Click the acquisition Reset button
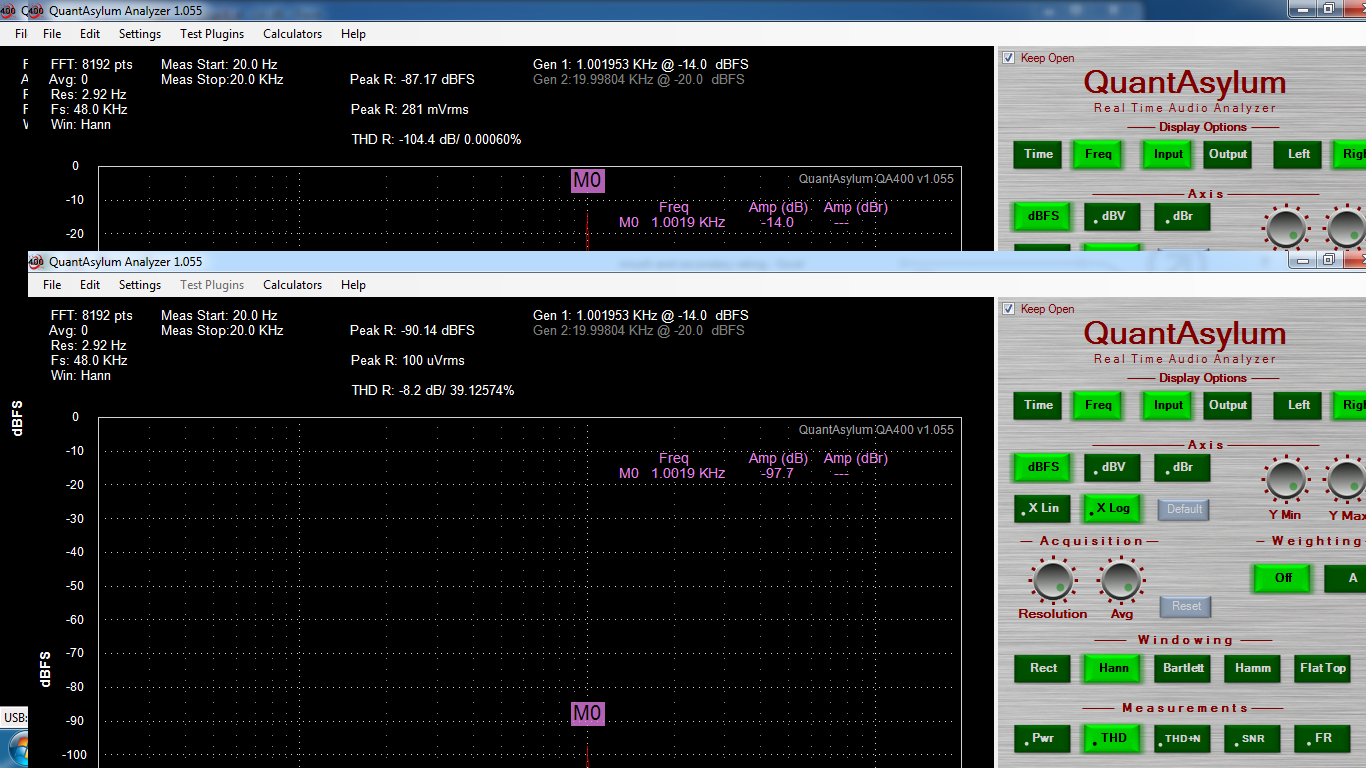Screen dimensions: 1366x768 (1186, 606)
